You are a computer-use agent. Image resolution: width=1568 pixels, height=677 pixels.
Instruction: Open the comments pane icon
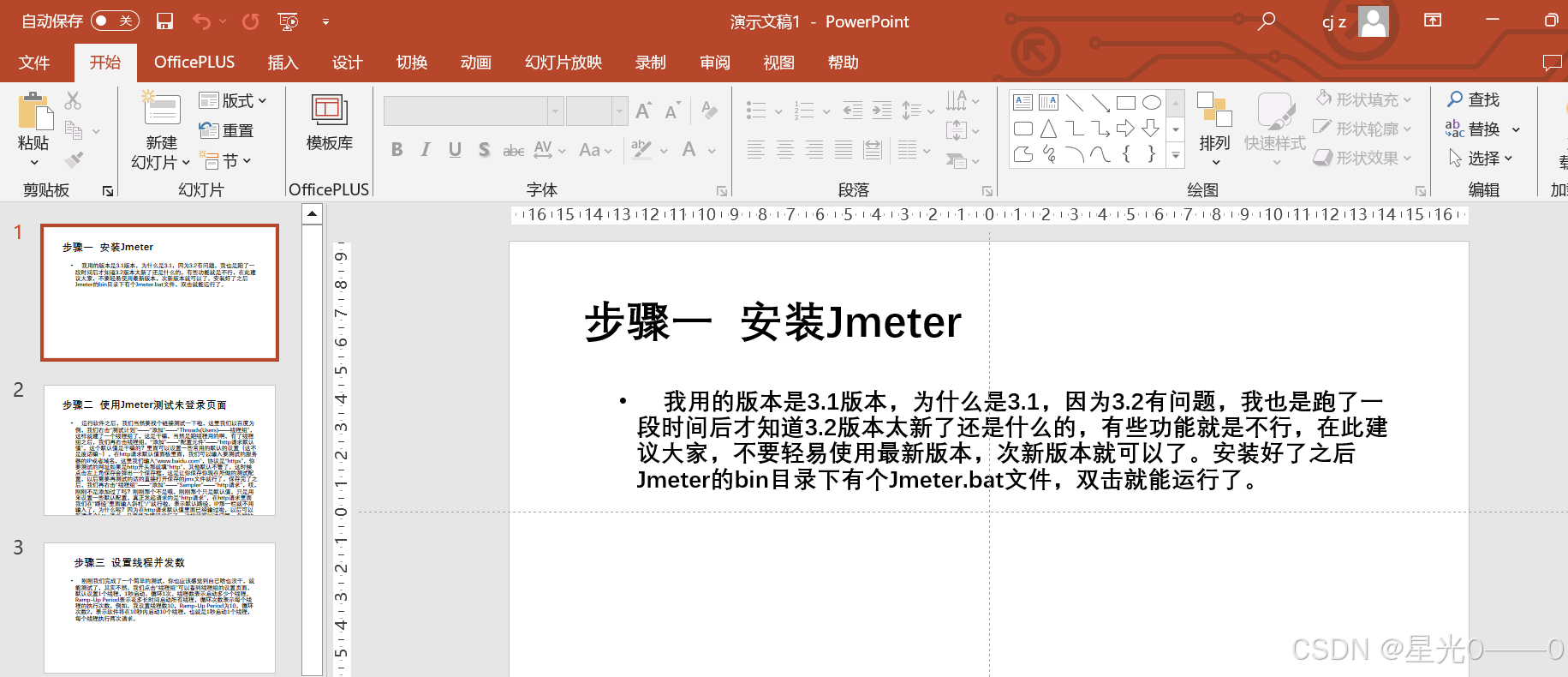[1552, 62]
